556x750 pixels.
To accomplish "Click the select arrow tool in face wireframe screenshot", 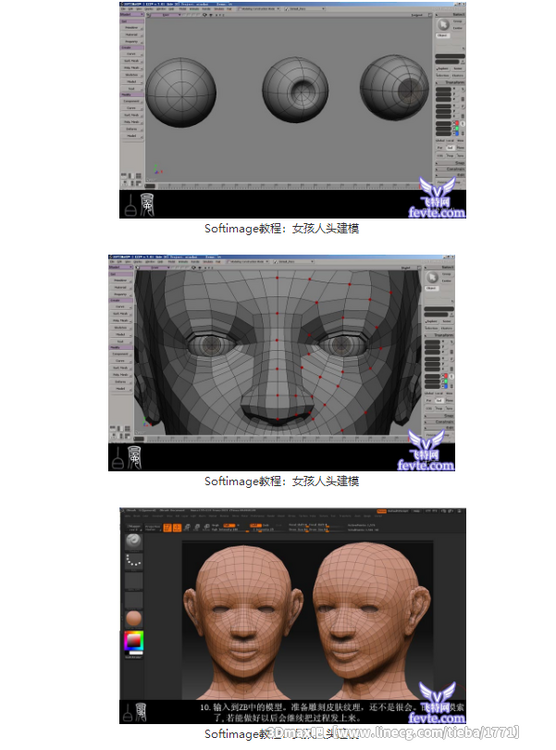I will [x=433, y=277].
